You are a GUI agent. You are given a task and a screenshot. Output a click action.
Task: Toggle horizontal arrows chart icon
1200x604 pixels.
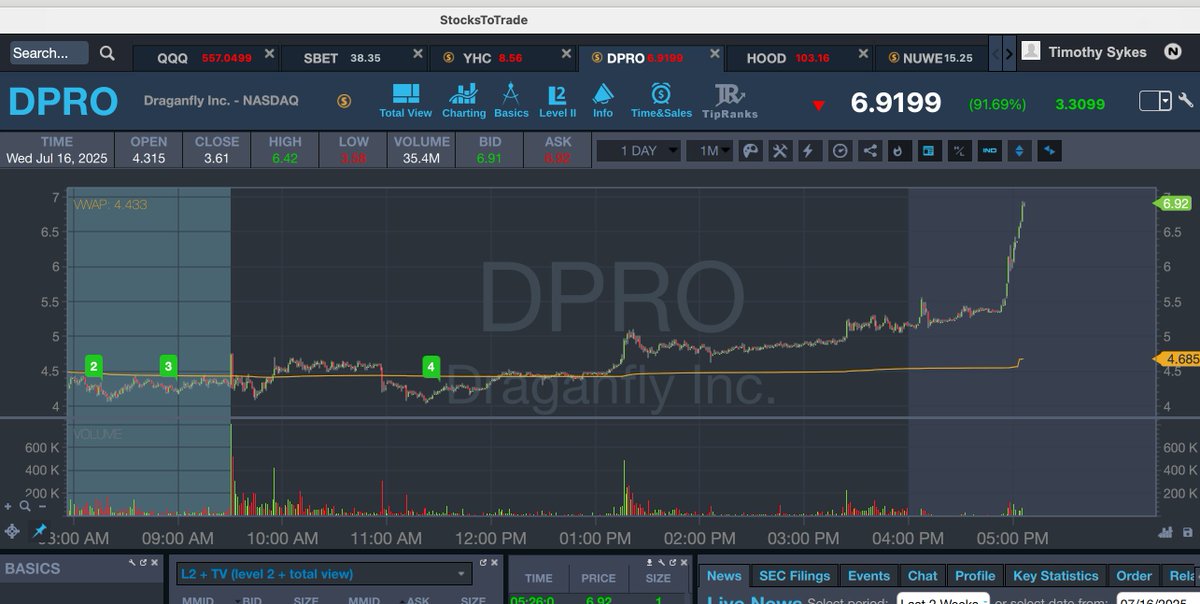coord(1049,151)
